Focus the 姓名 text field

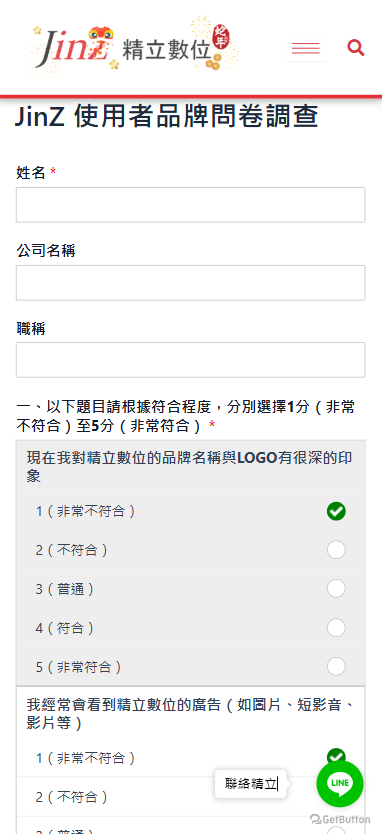pos(190,205)
